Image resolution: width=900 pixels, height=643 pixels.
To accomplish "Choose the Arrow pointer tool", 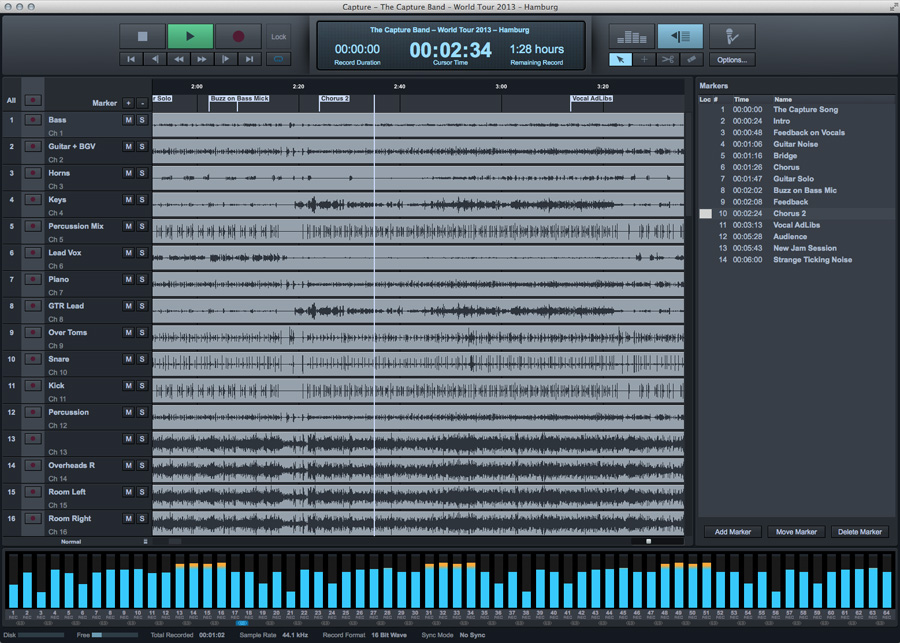I will click(x=620, y=60).
